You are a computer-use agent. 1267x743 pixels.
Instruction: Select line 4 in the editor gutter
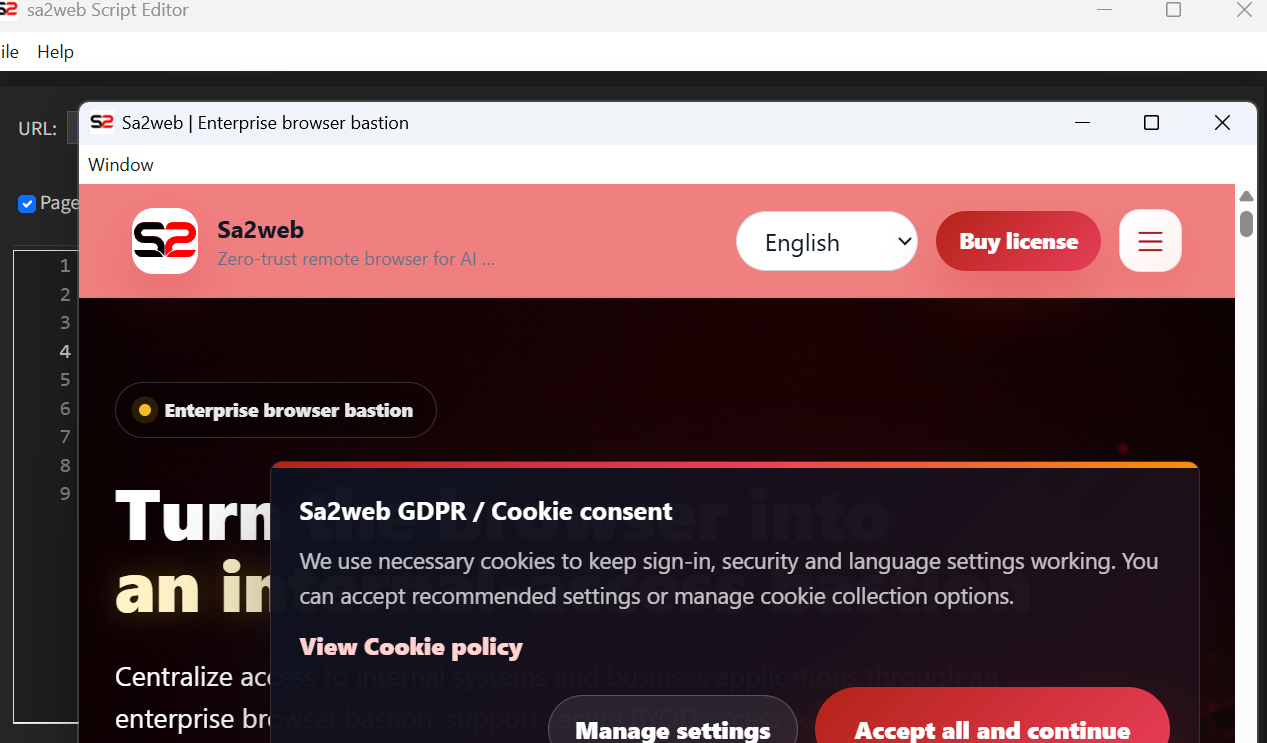pos(65,351)
